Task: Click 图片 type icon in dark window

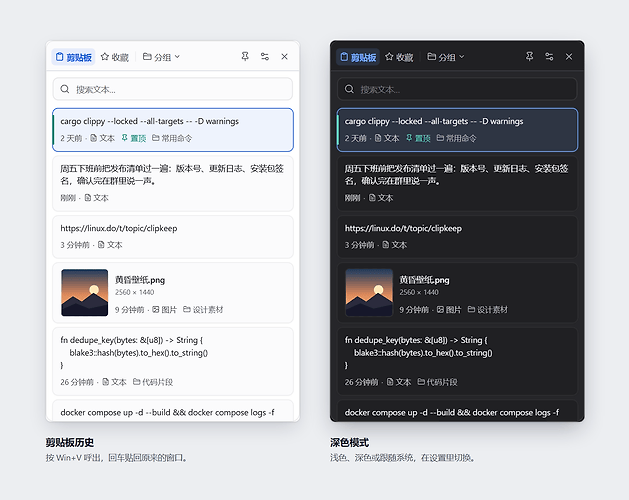Action: (x=440, y=309)
